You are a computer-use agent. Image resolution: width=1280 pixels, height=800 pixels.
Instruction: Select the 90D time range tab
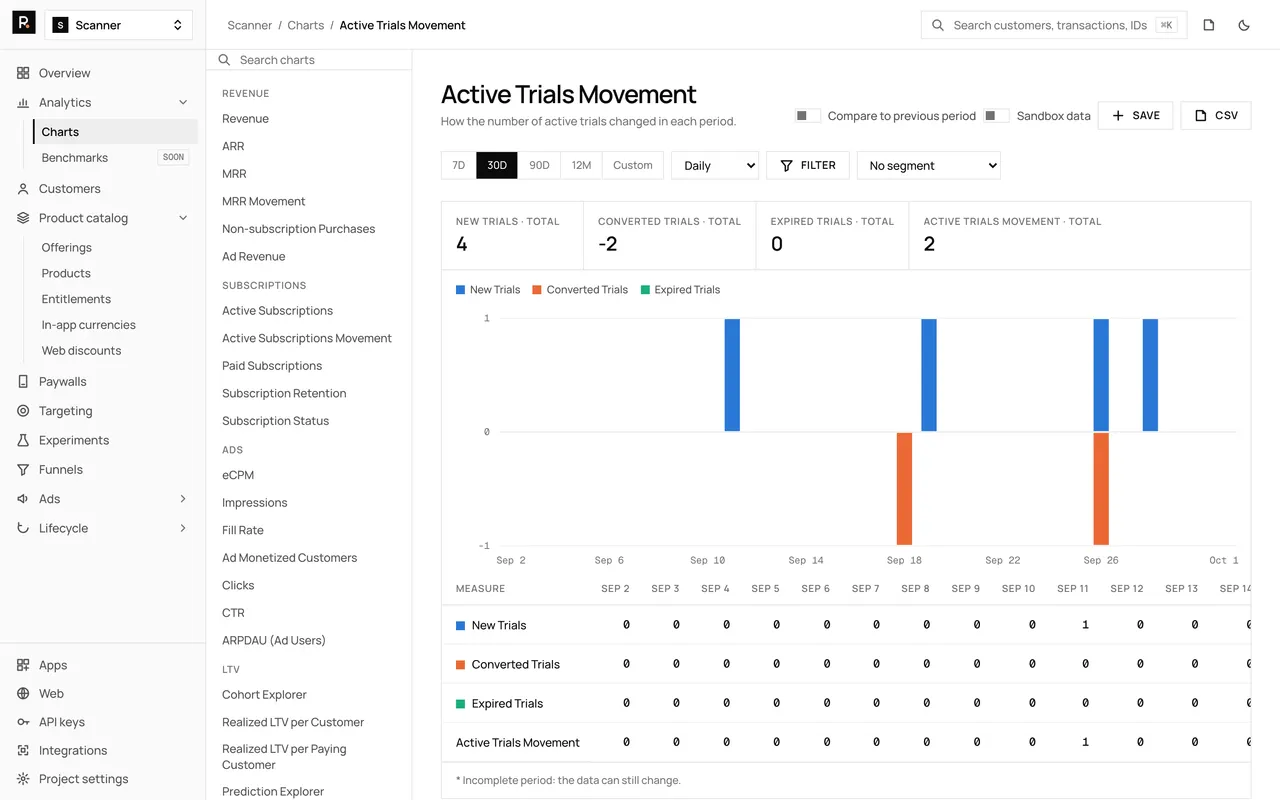539,165
